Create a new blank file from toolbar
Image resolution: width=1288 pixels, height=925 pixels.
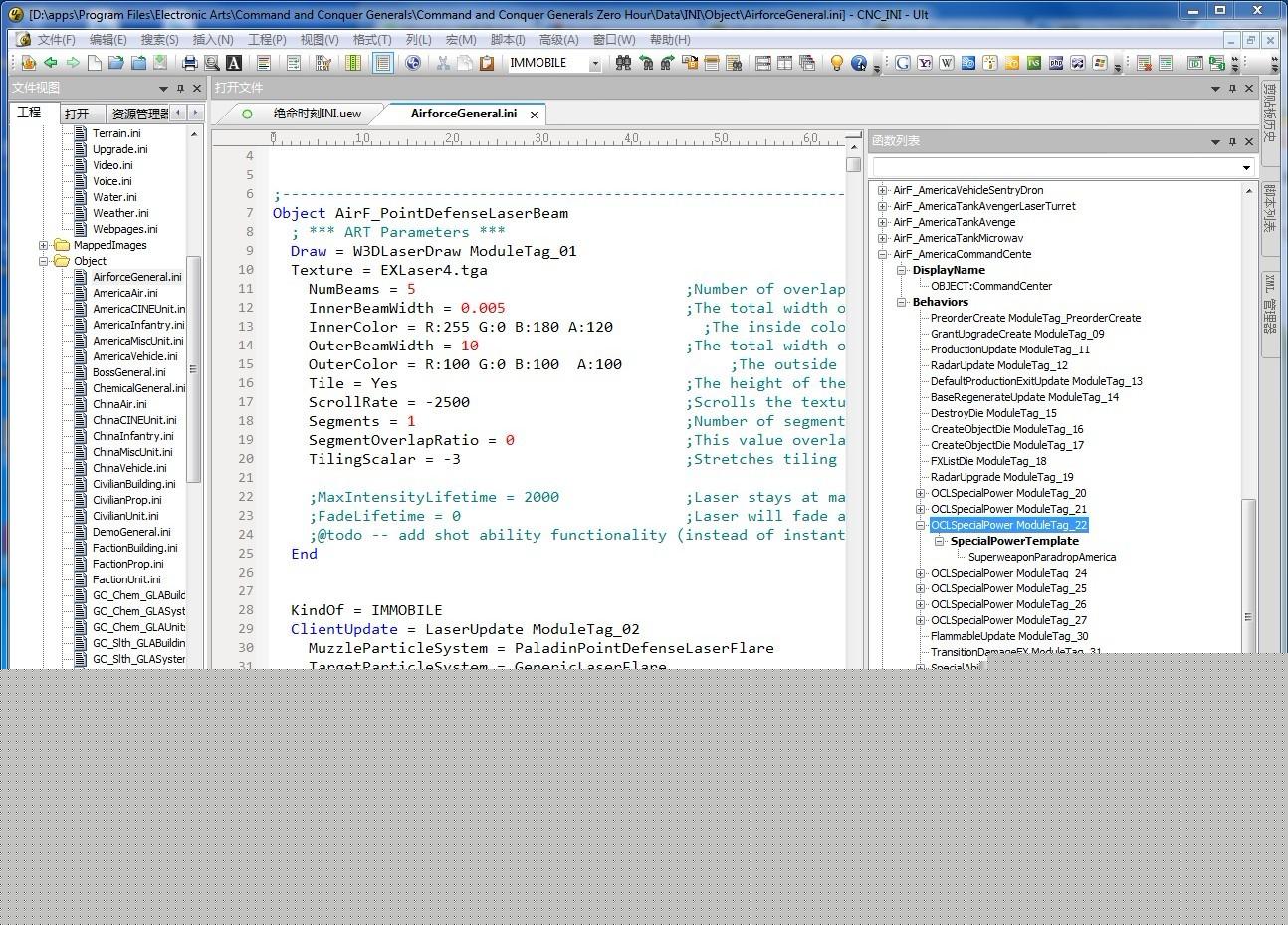(94, 63)
